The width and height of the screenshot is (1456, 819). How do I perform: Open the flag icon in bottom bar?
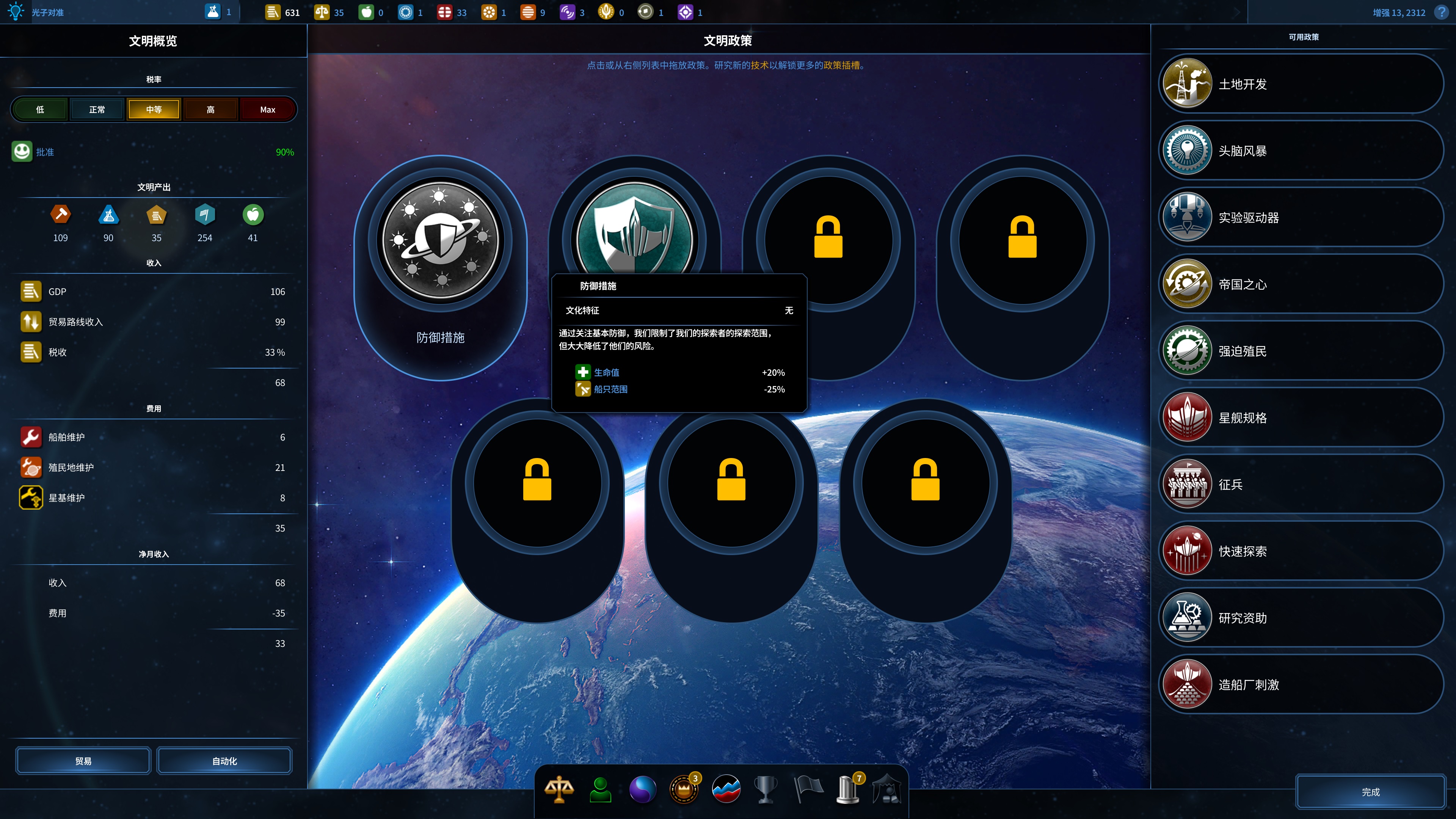(808, 789)
